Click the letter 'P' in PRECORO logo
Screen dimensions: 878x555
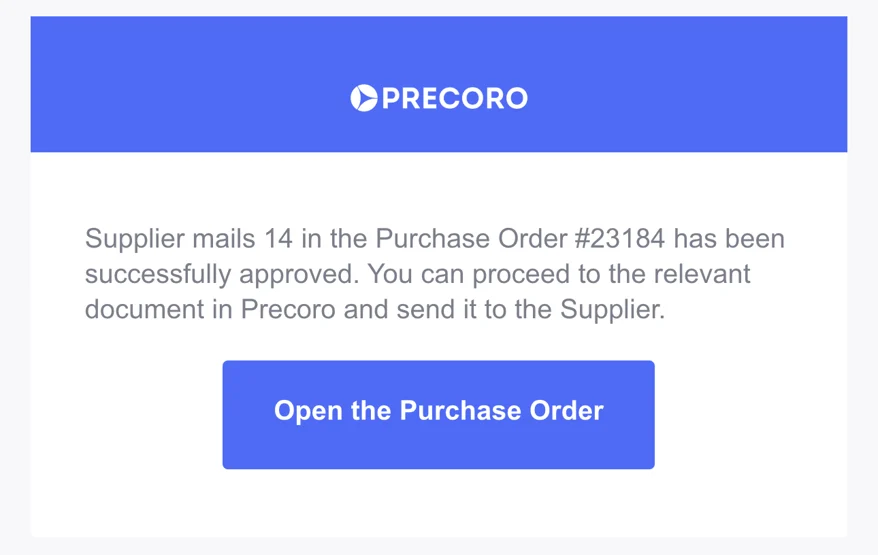click(x=391, y=99)
